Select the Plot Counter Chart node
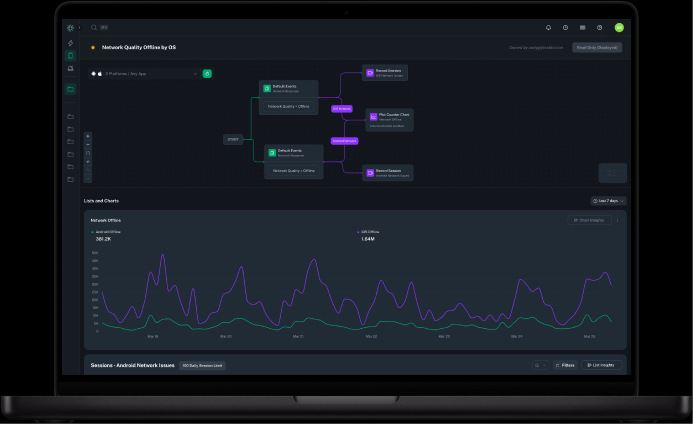The height and width of the screenshot is (424, 693). (x=388, y=118)
